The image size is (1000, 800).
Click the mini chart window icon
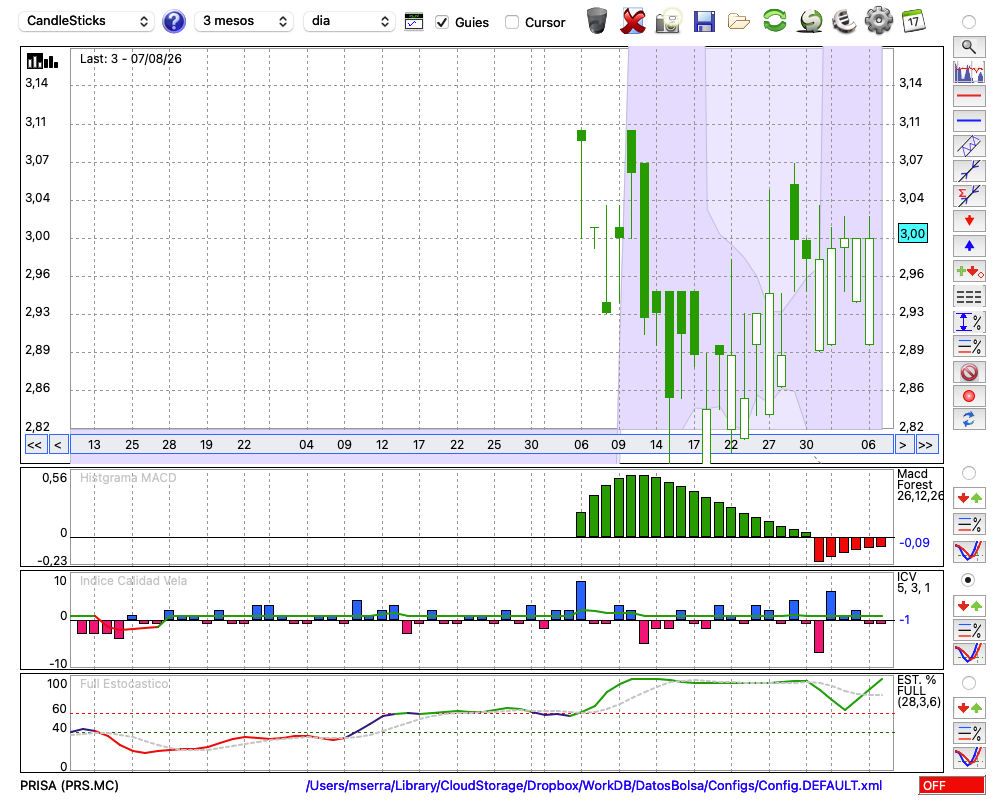(x=414, y=21)
